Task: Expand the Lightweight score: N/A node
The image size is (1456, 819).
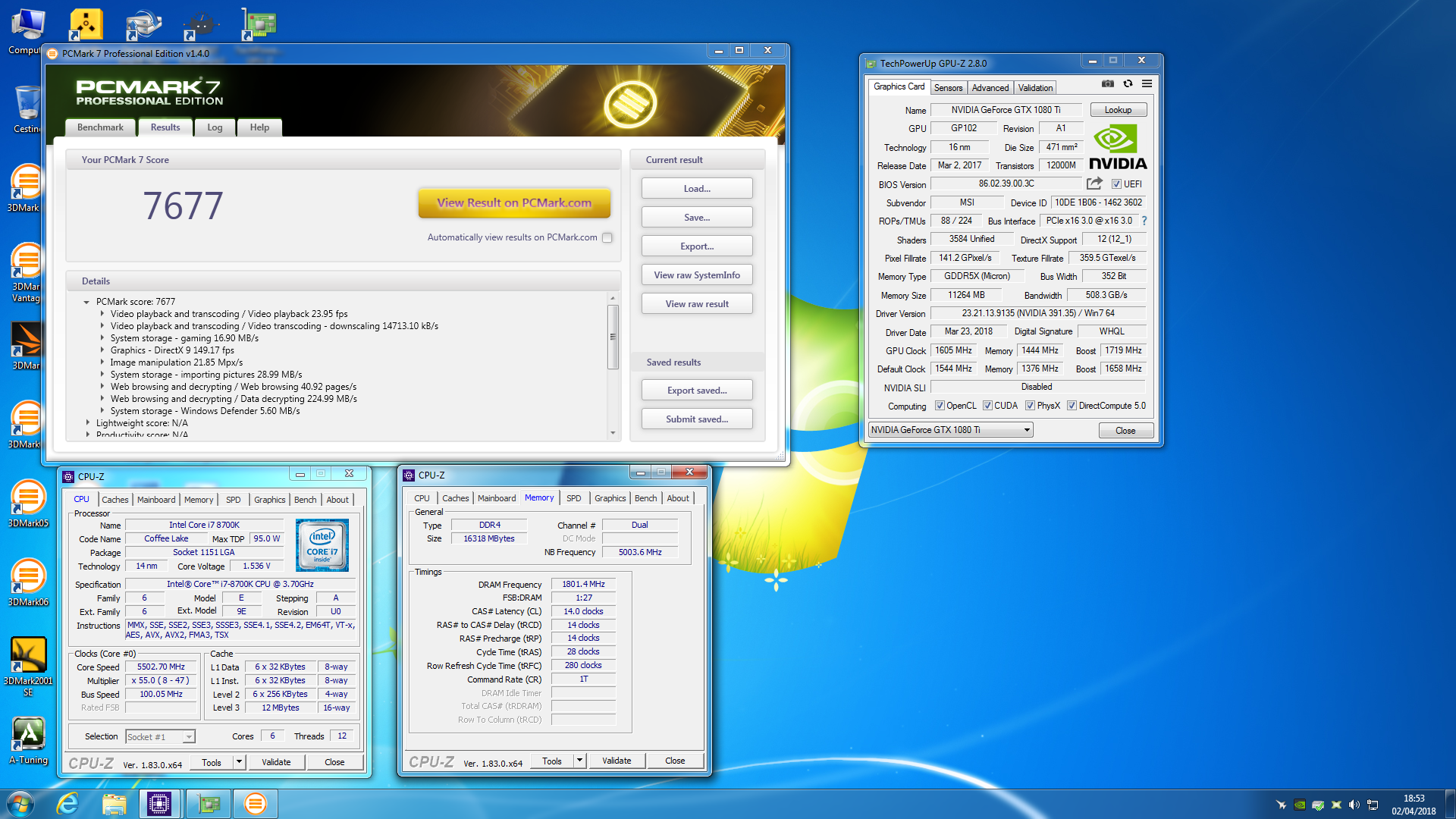Action: coord(87,423)
